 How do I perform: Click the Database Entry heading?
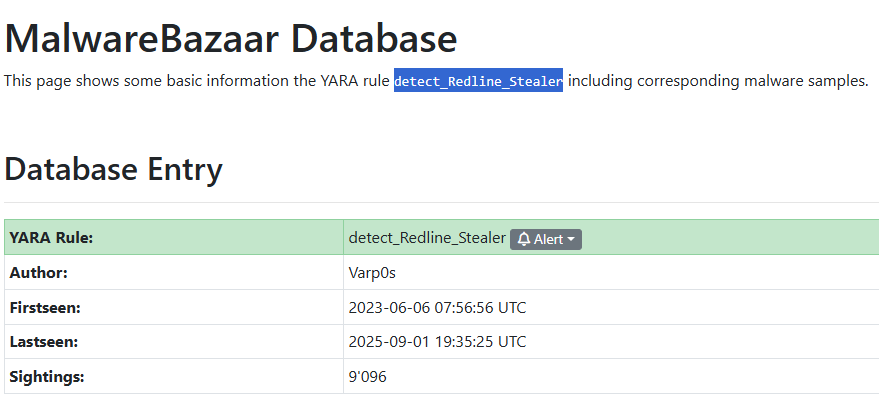[x=114, y=169]
